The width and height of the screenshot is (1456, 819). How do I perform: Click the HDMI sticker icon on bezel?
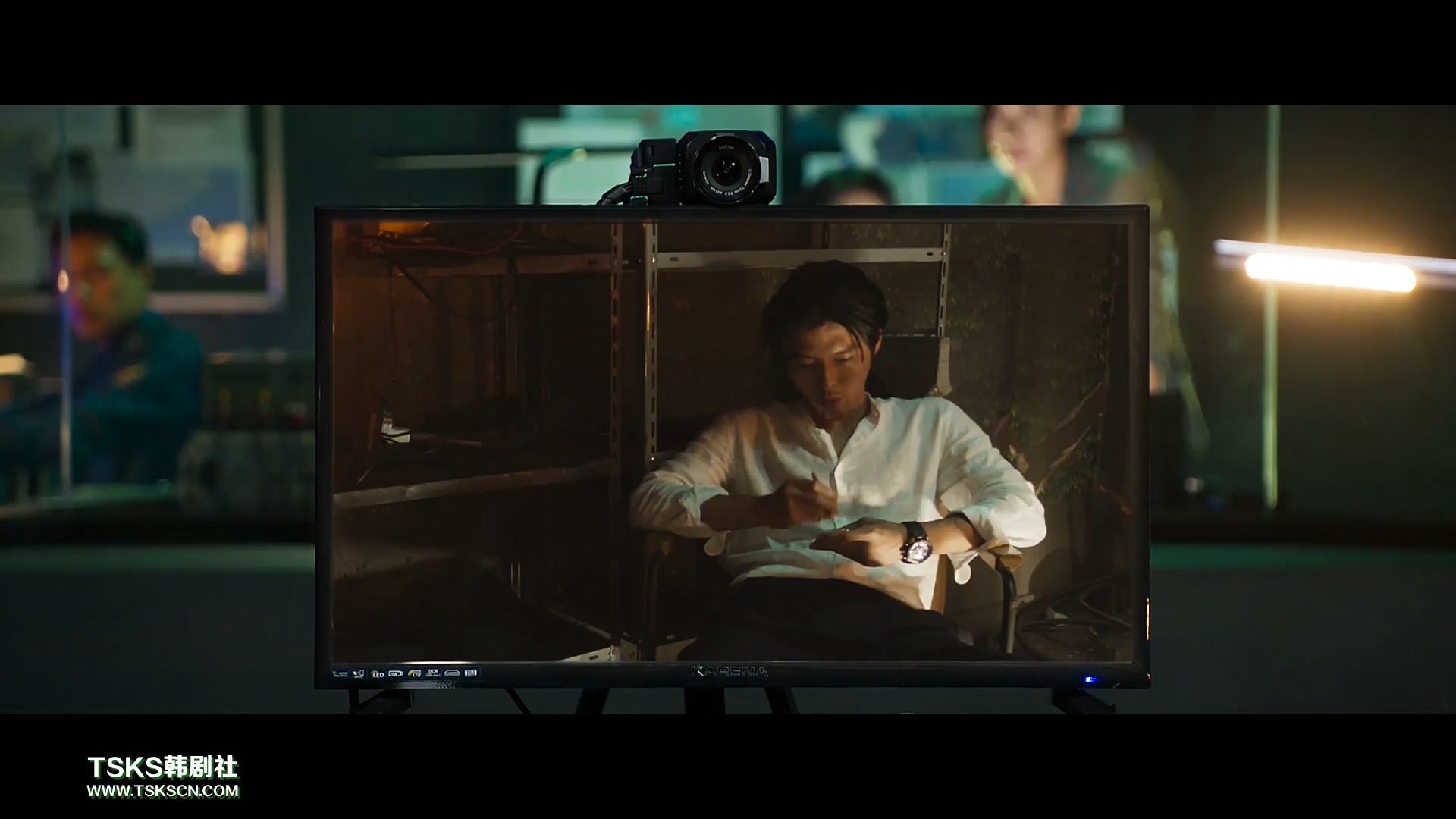coord(452,673)
